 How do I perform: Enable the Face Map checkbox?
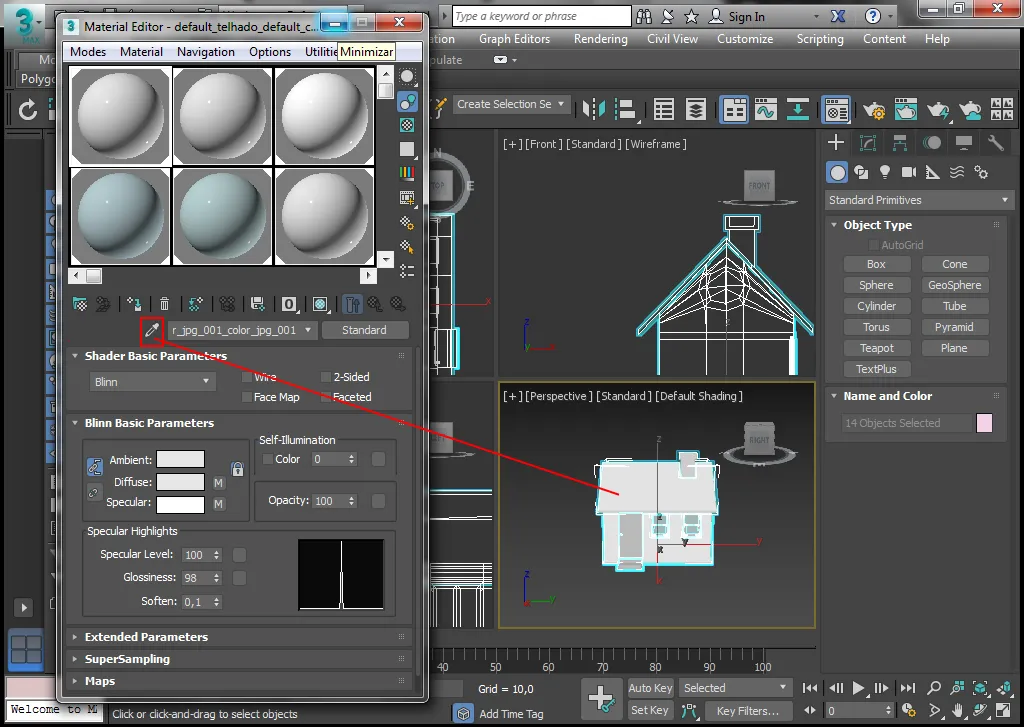pyautogui.click(x=247, y=396)
